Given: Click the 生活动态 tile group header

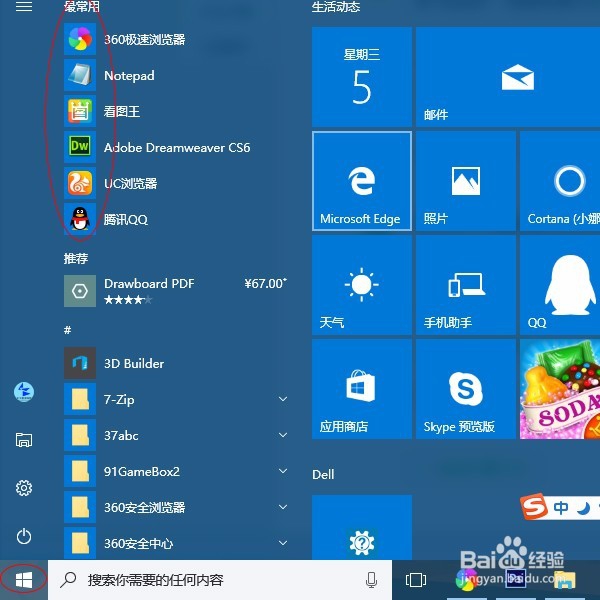Looking at the screenshot, I should pos(336,7).
